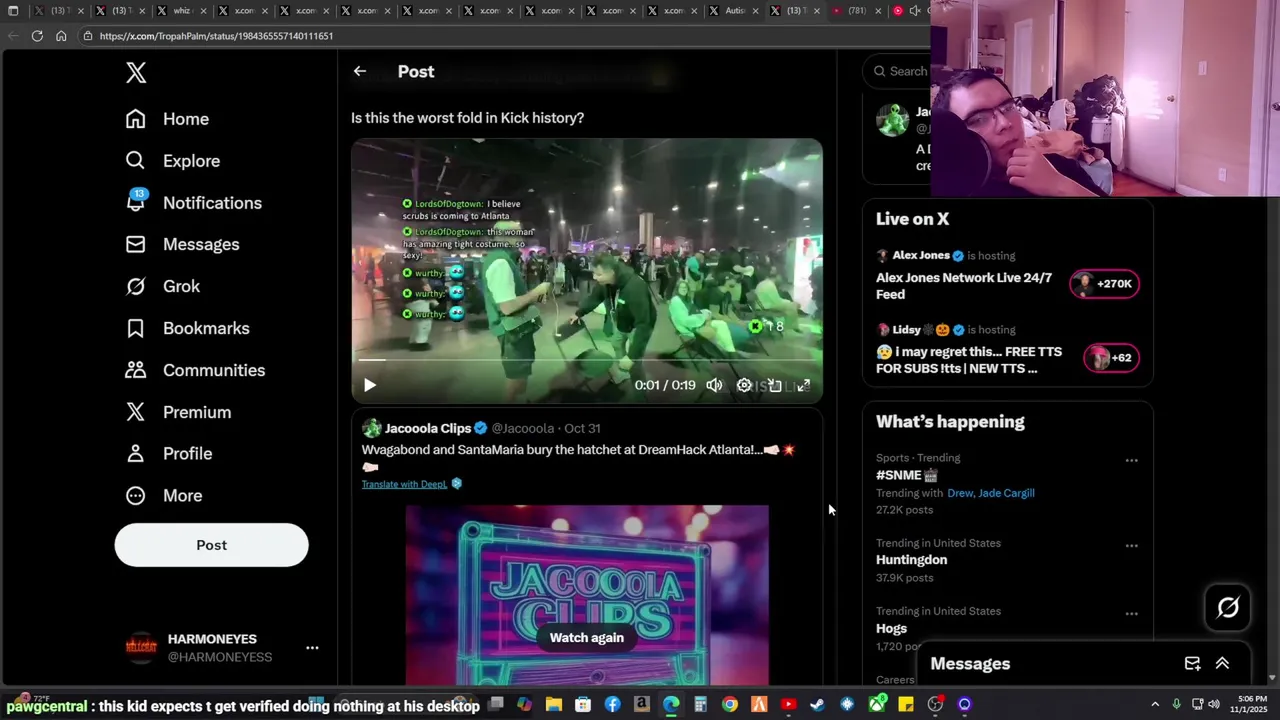Viewport: 1280px width, 720px height.
Task: Open Profile in the sidebar
Action: coord(168,453)
